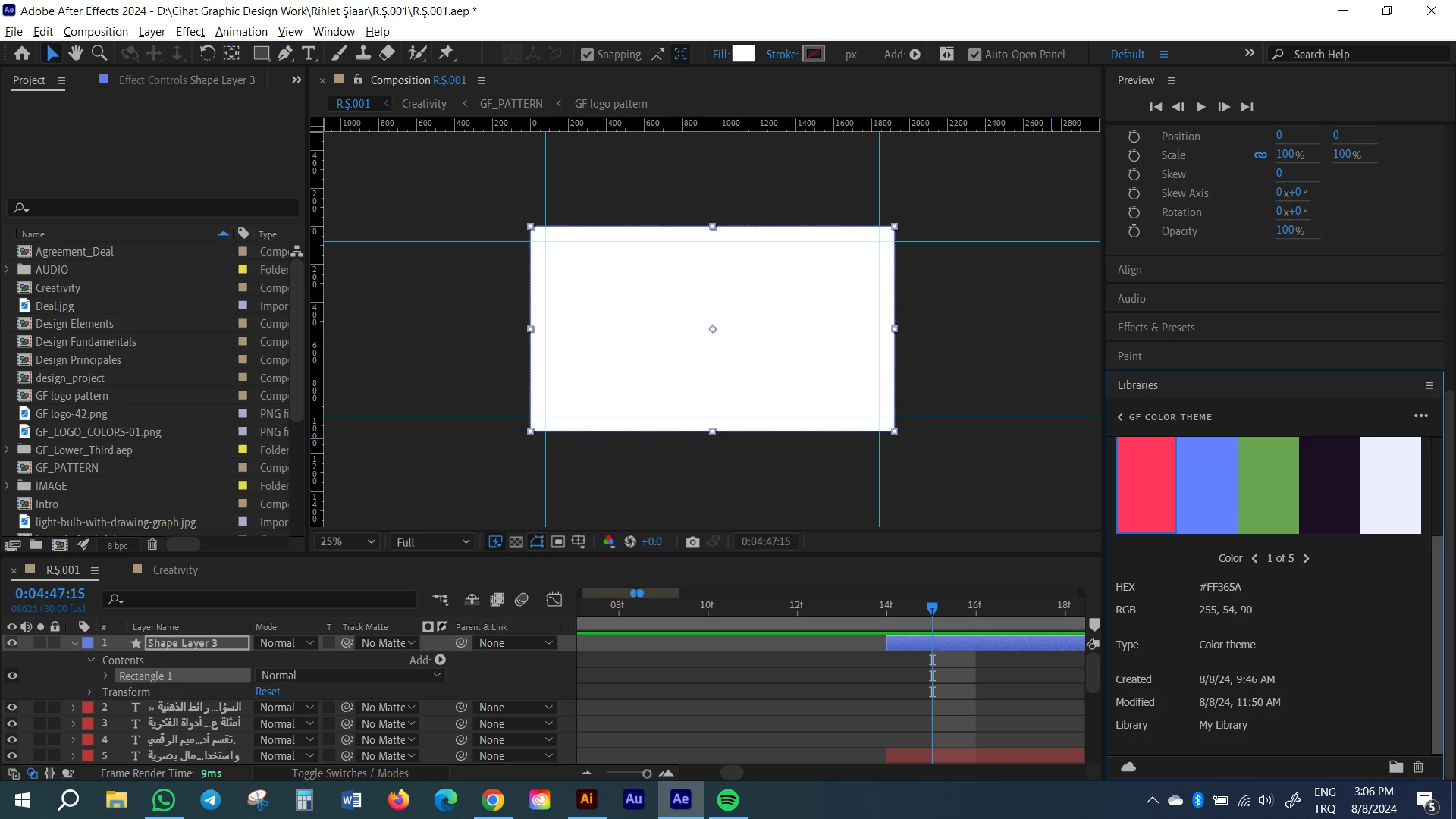The height and width of the screenshot is (819, 1456).
Task: Play the preview in Preview panel
Action: (x=1200, y=107)
